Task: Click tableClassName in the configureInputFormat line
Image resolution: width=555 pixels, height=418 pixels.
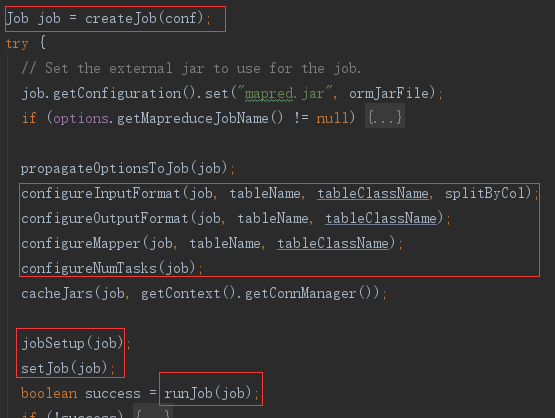Action: coord(373,193)
